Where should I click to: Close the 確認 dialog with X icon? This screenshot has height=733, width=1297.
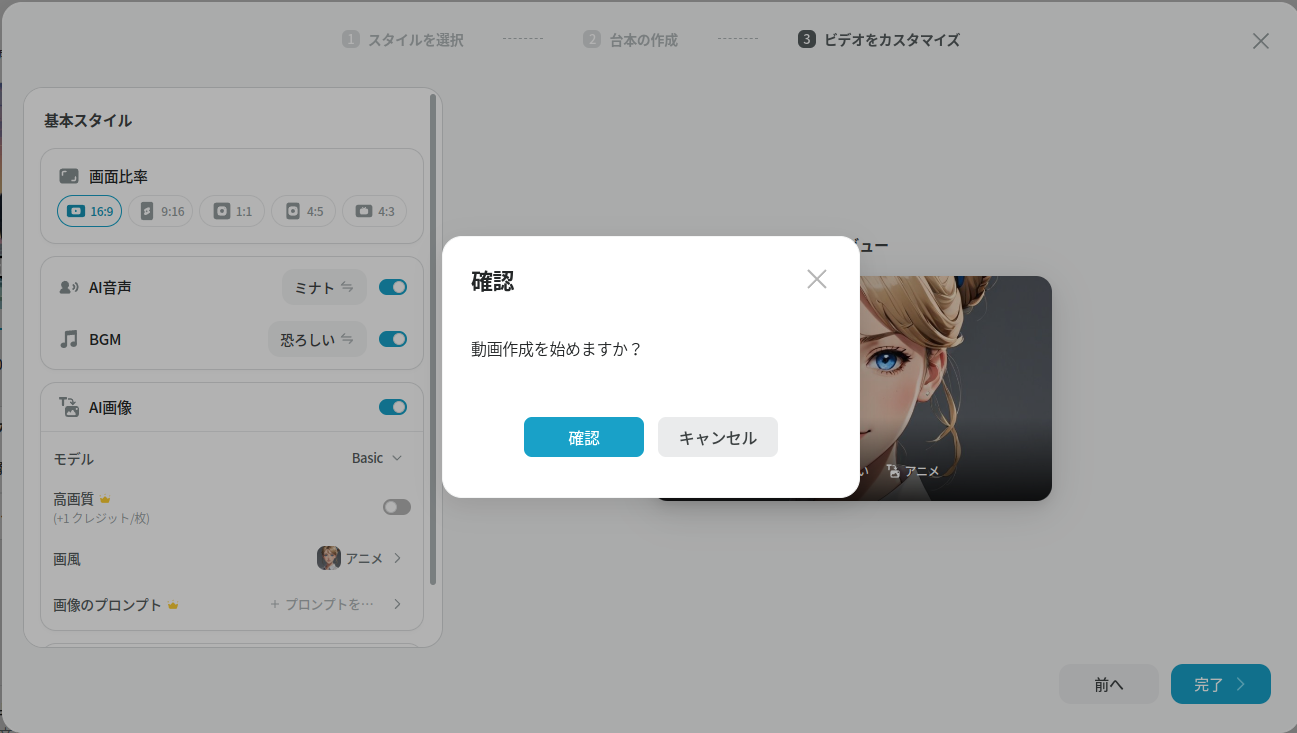click(817, 279)
